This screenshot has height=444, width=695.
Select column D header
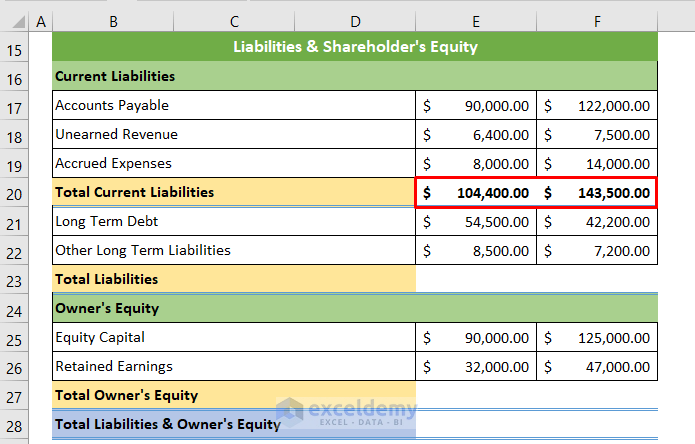coord(356,20)
